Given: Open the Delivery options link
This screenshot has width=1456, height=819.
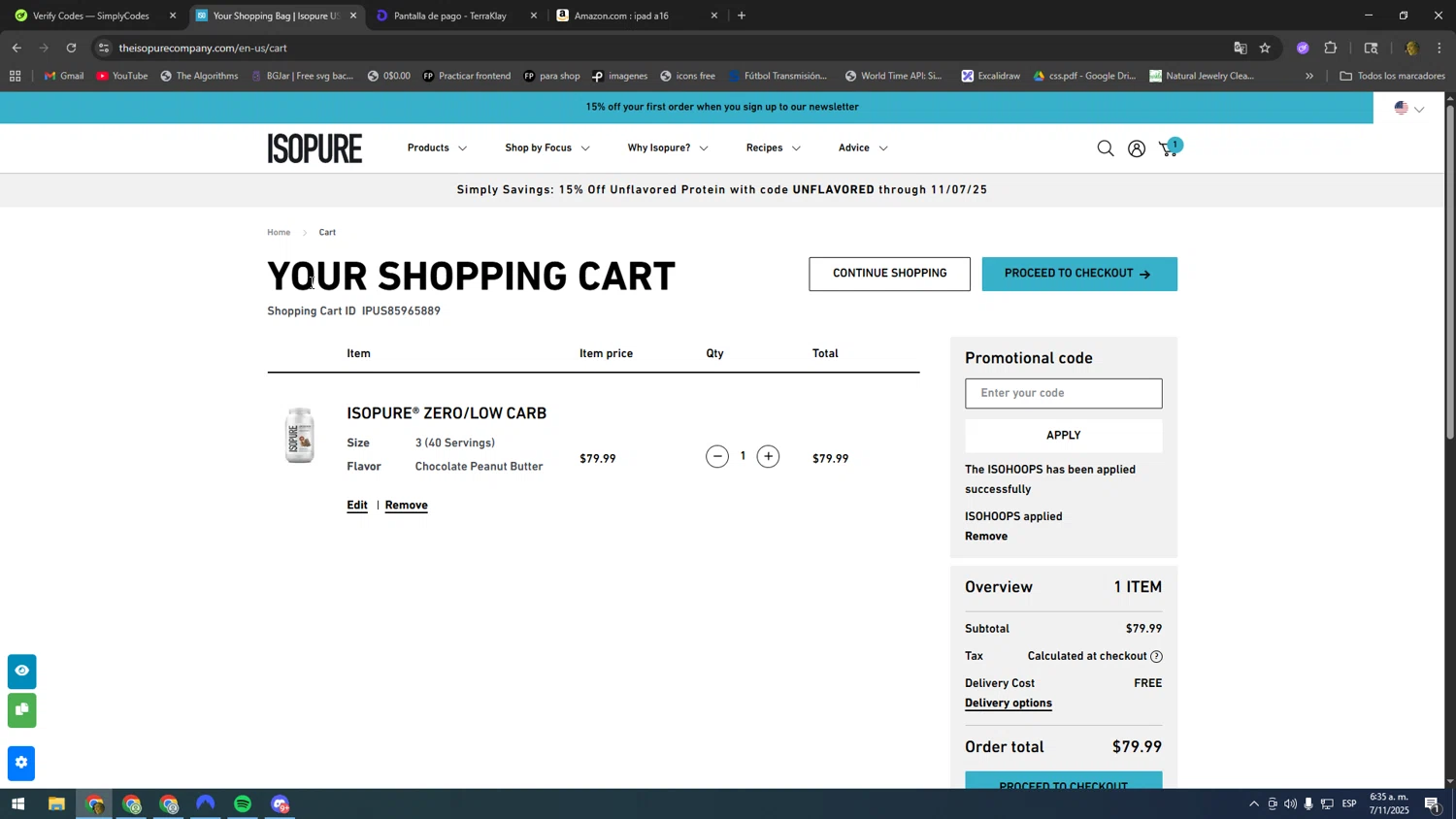Looking at the screenshot, I should [x=1009, y=704].
